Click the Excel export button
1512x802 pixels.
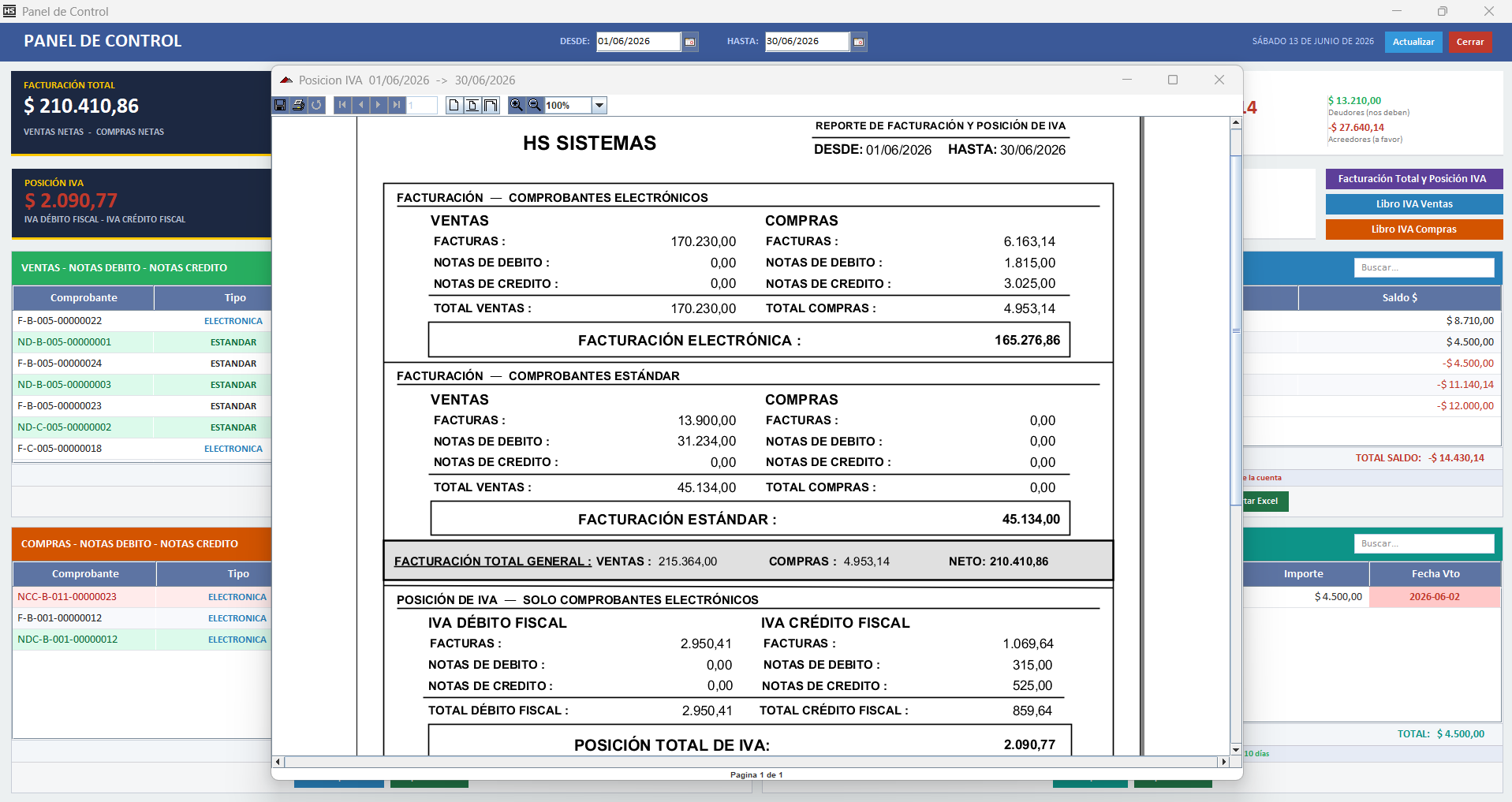point(1265,502)
